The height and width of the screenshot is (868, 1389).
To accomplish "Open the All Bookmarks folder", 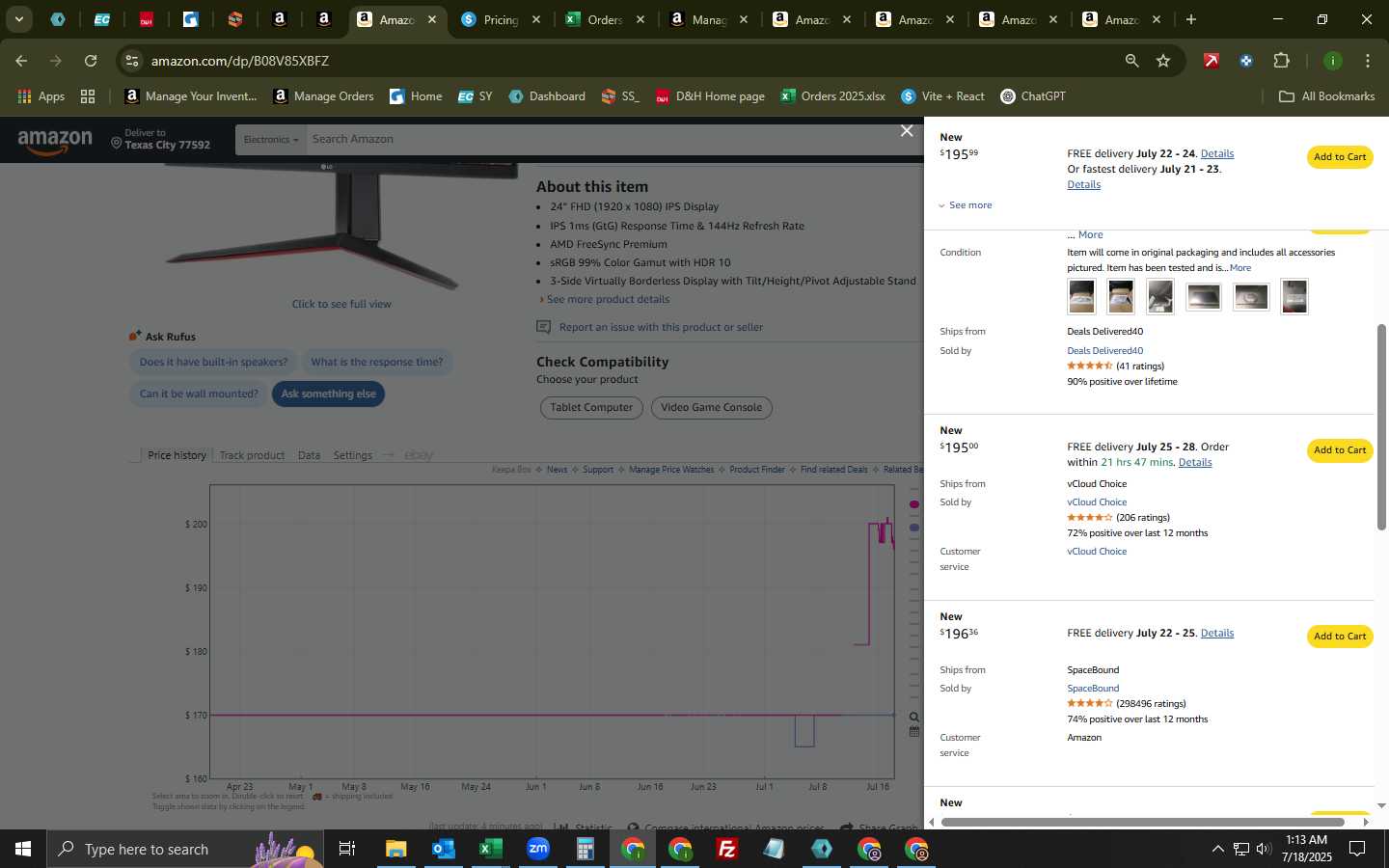I will (x=1326, y=96).
